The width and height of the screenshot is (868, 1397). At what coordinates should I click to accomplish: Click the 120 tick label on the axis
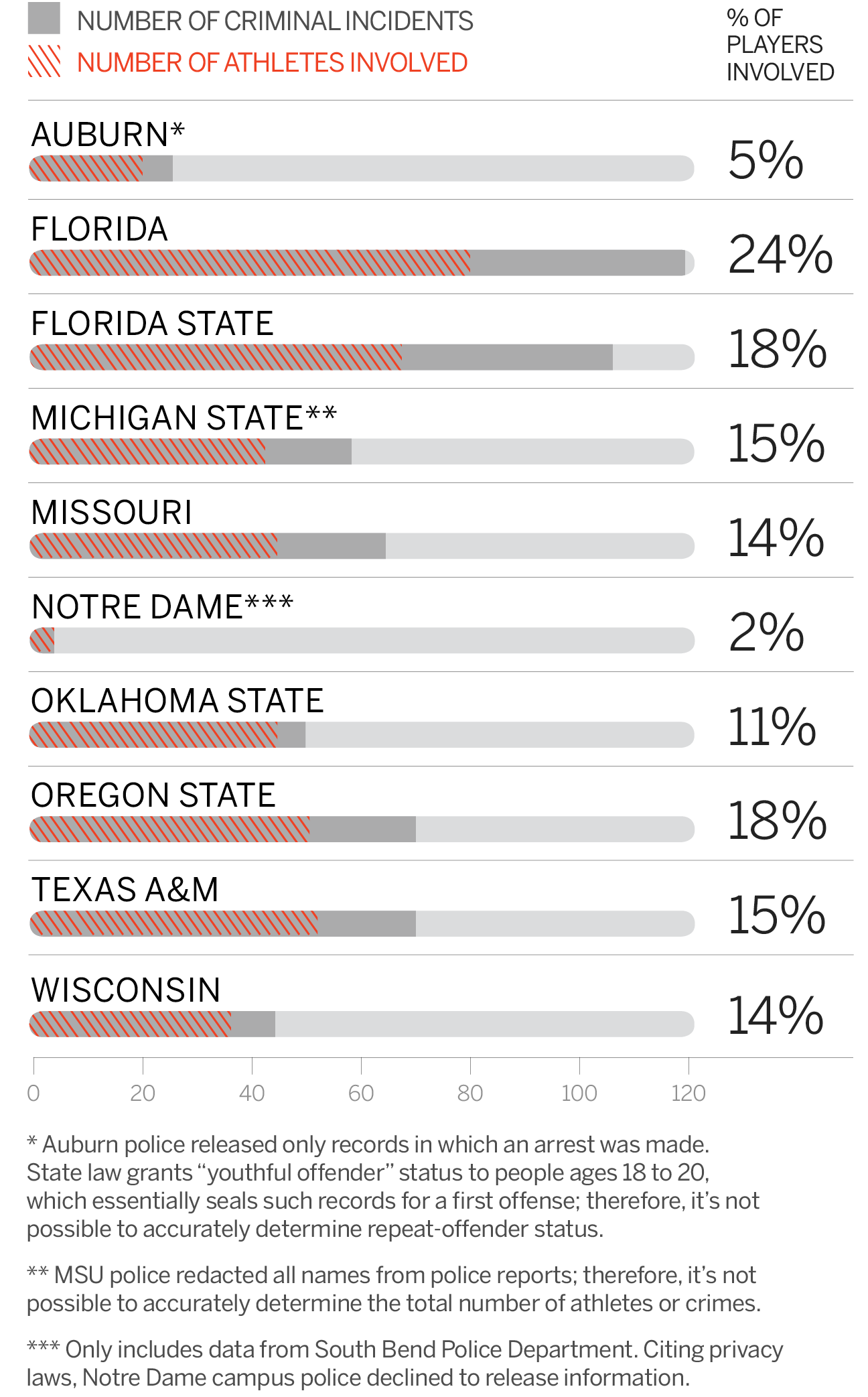coord(688,1093)
